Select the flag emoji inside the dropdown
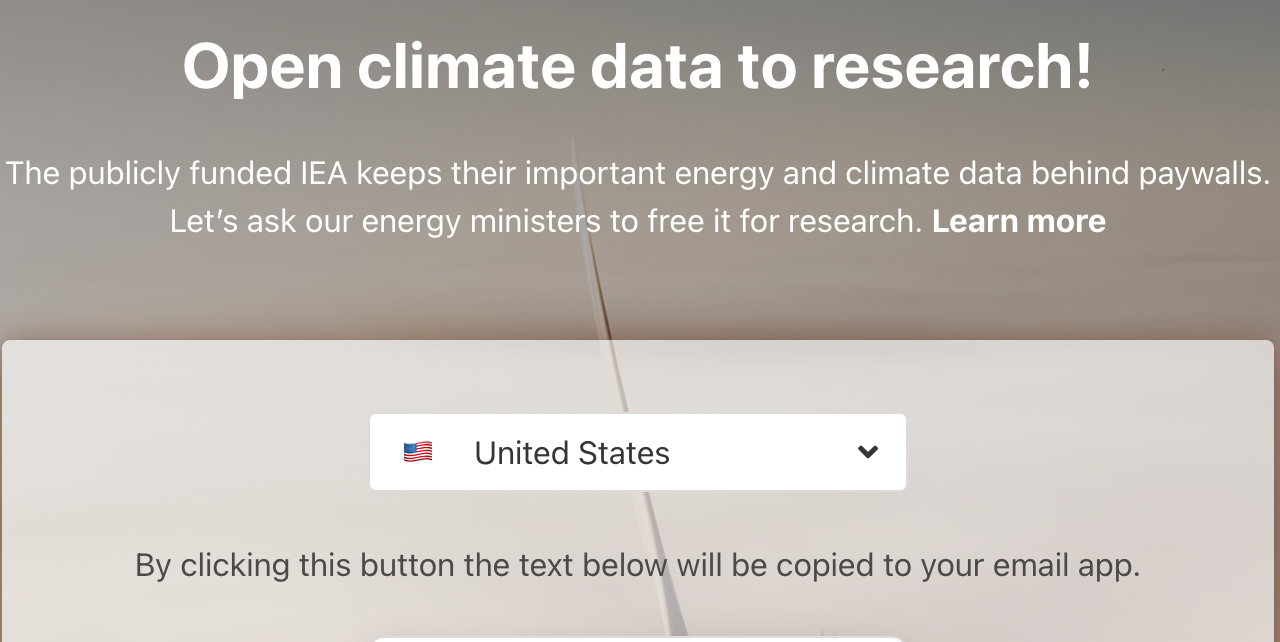The image size is (1280, 642). click(x=418, y=451)
